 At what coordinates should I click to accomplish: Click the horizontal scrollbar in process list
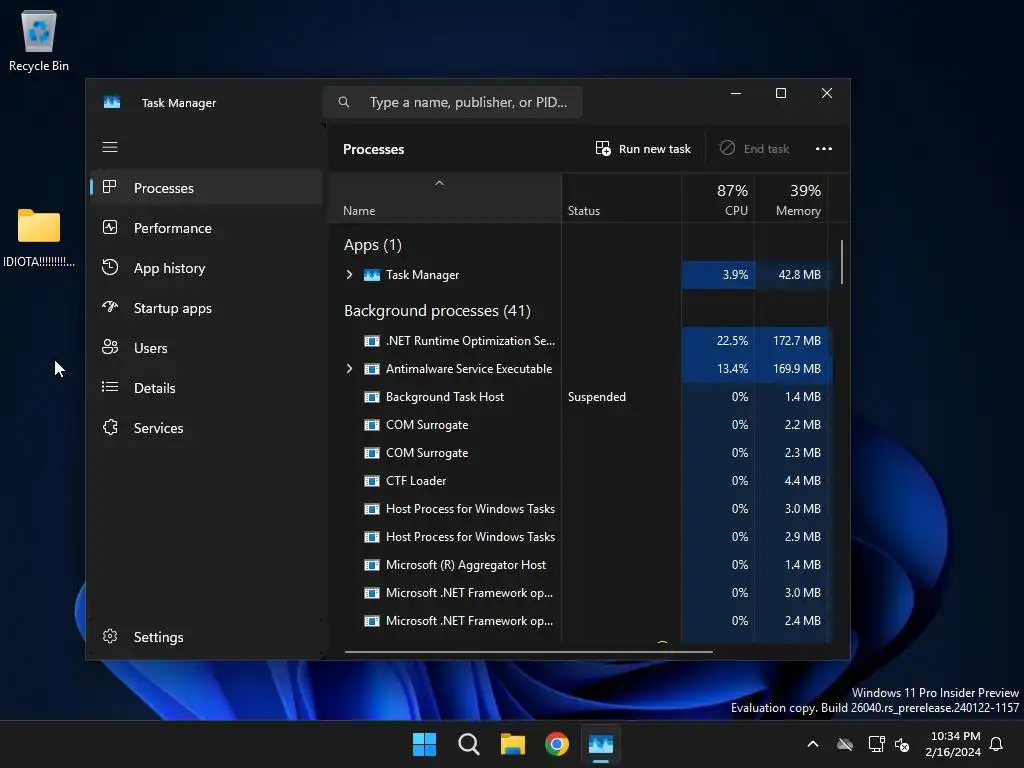tap(528, 651)
